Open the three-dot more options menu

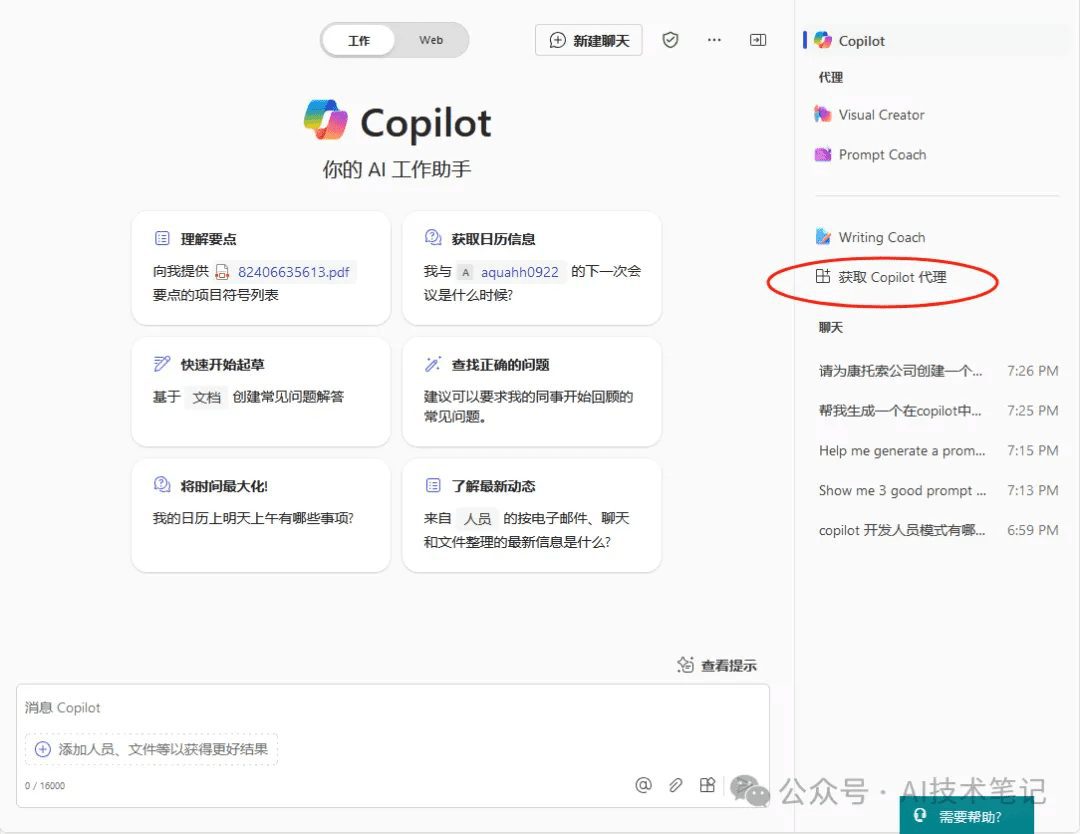click(x=714, y=40)
